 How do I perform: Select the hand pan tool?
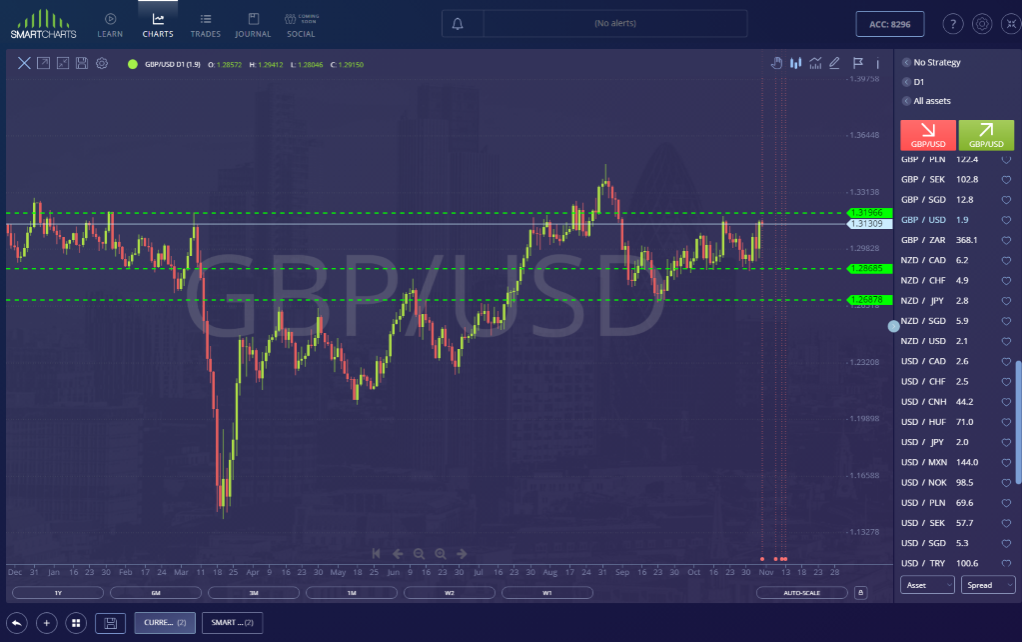776,63
